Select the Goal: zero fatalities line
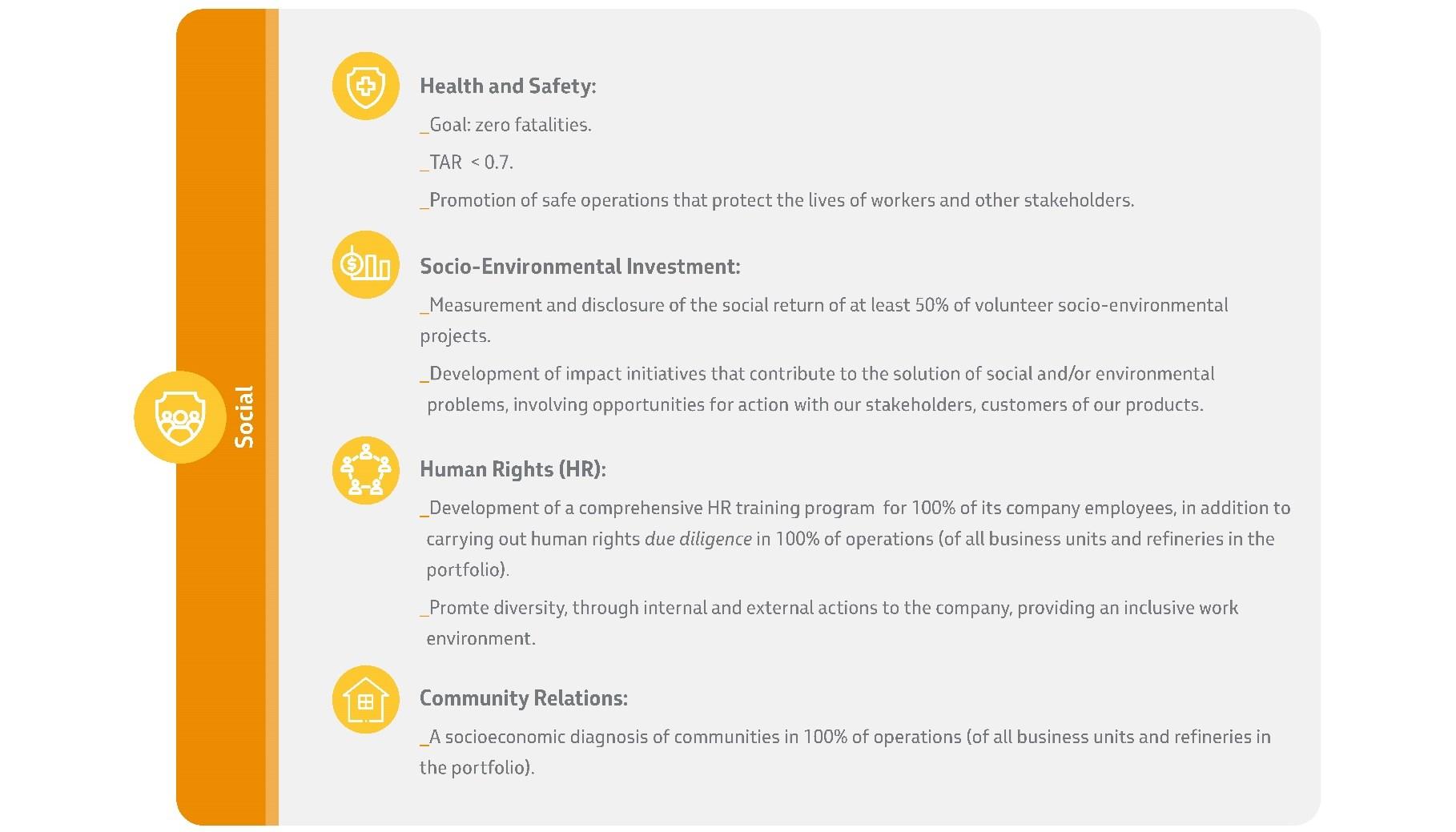Viewport: 1456px width, 832px height. pos(505,125)
